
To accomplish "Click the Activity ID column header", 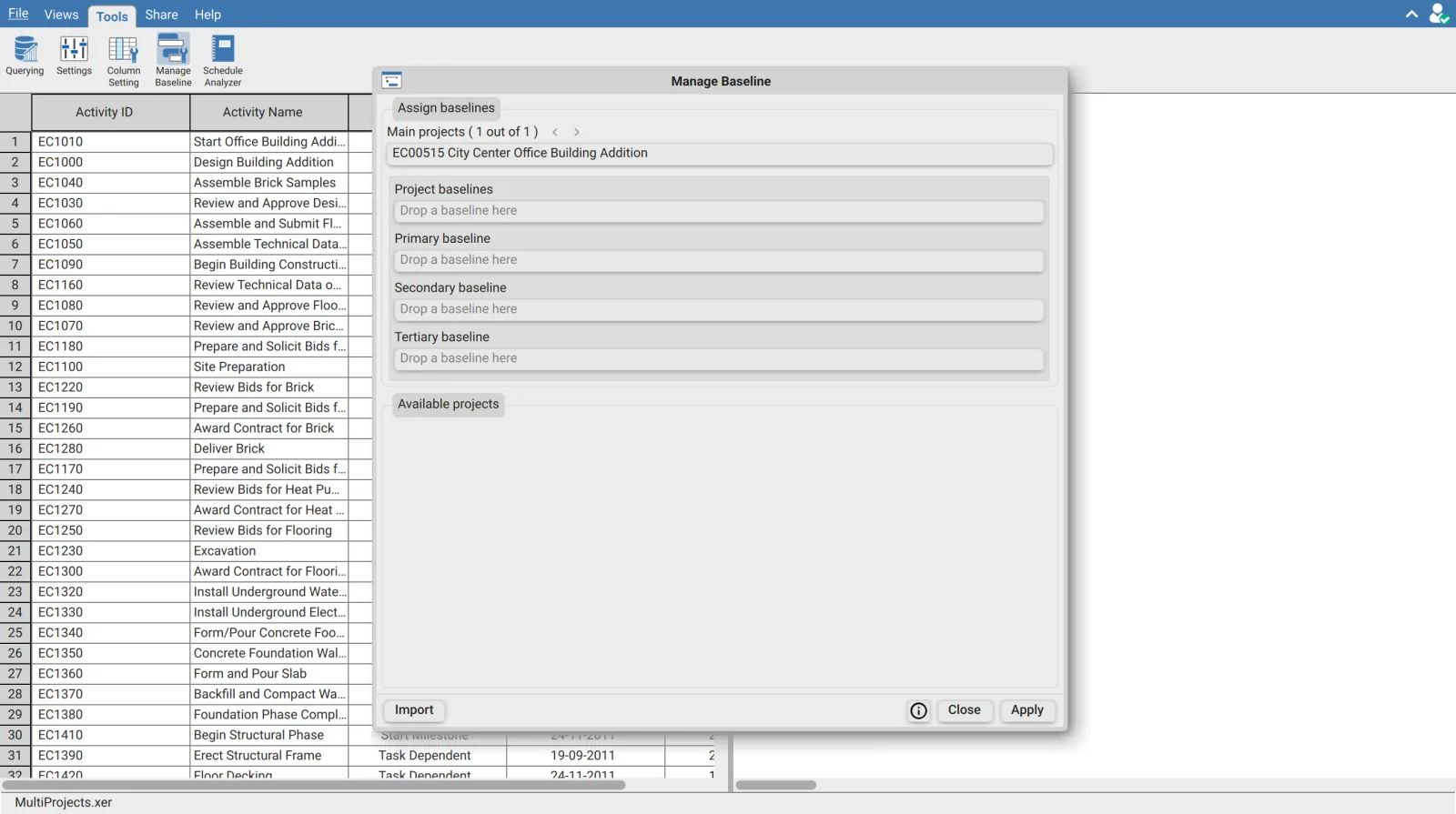I will click(111, 113).
